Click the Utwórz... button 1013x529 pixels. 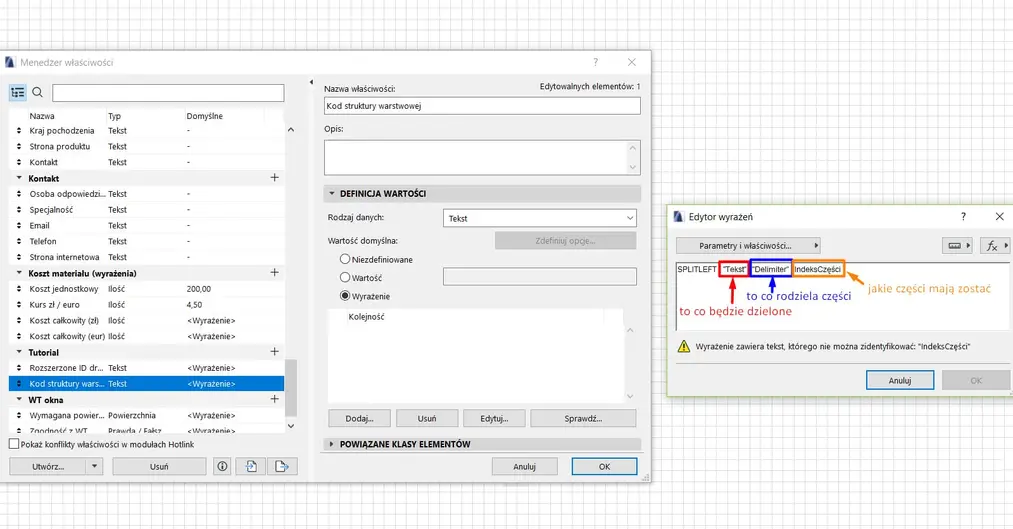(48, 466)
